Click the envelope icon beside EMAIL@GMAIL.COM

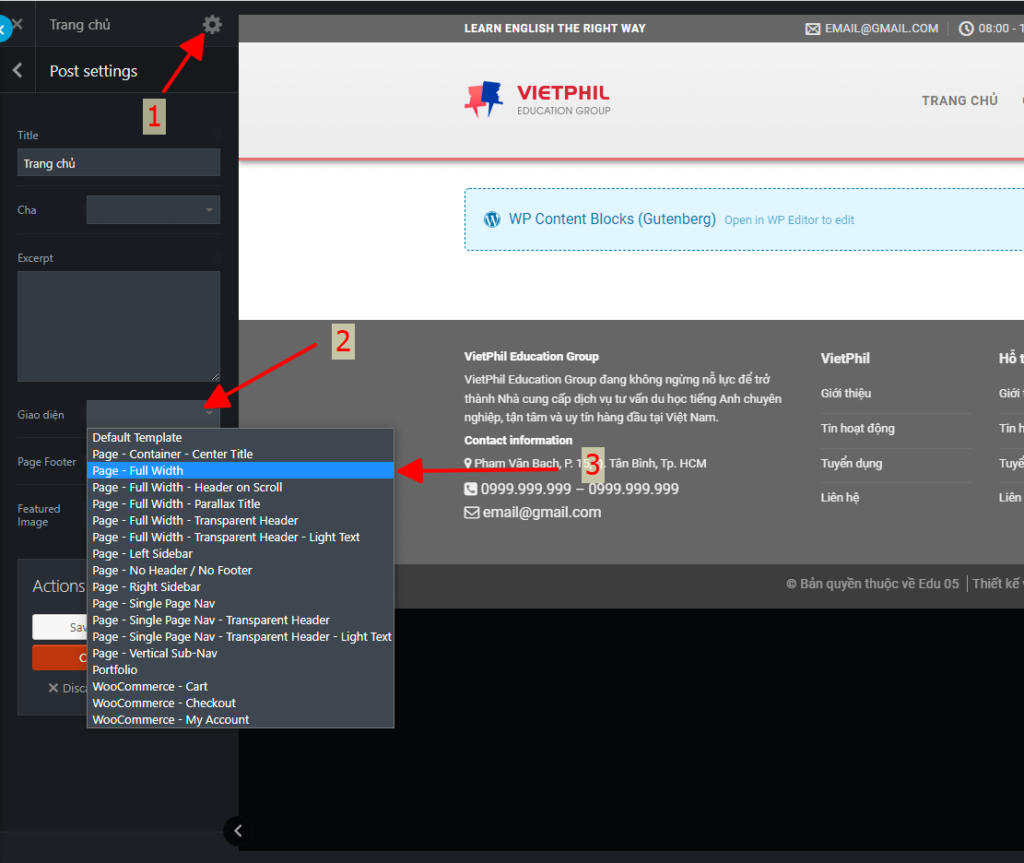(813, 28)
